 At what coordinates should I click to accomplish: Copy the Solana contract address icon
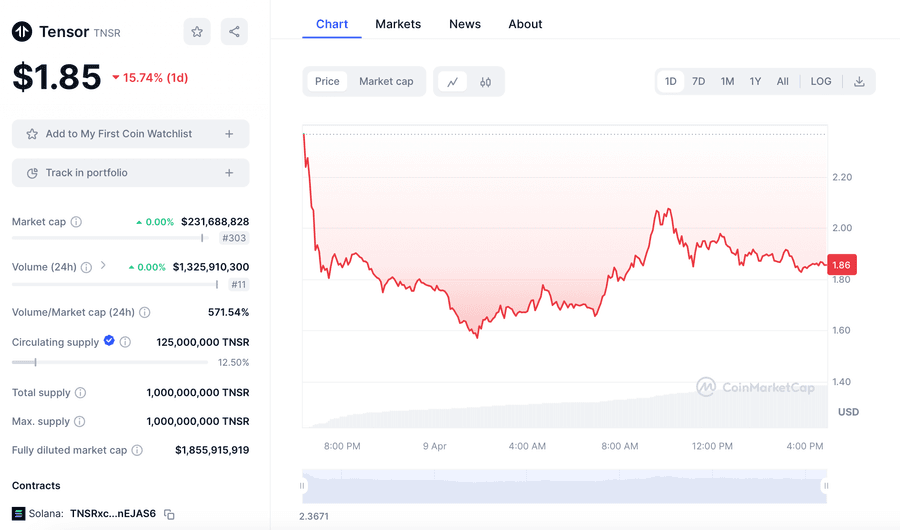(169, 514)
